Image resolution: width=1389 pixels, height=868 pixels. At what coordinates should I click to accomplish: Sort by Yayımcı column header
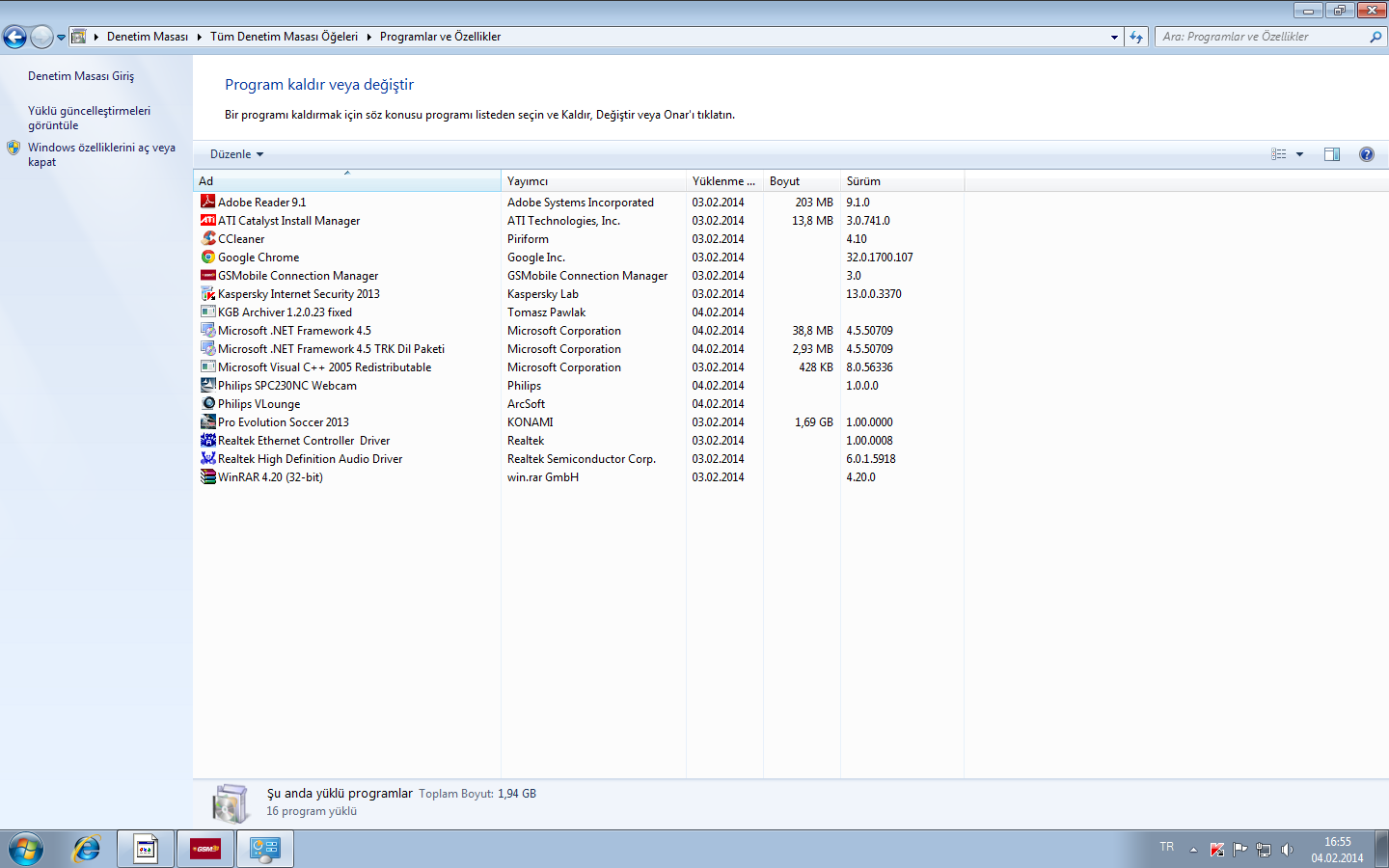click(593, 181)
